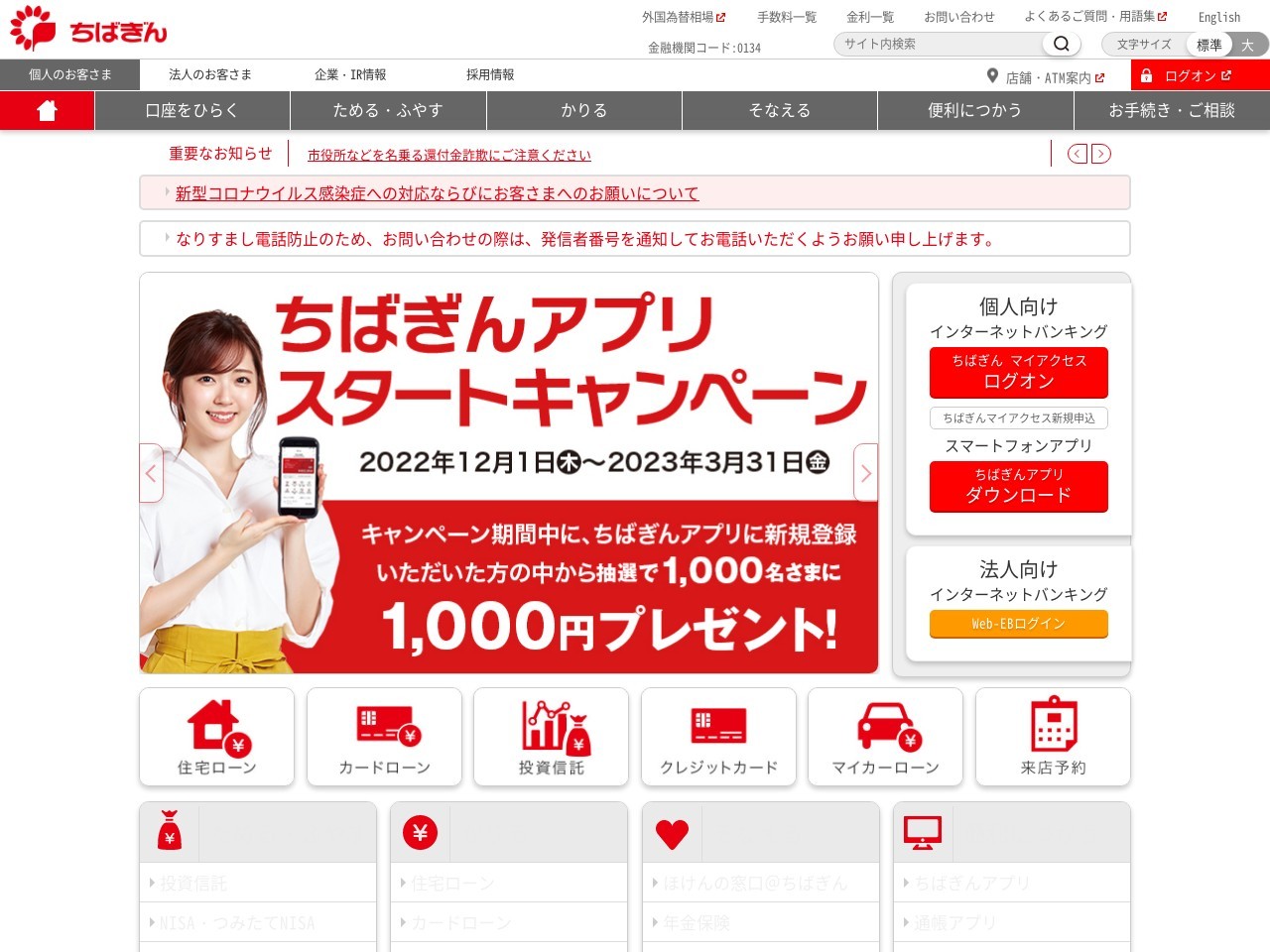
Task: Click the Chiba Bank logo
Action: pyautogui.click(x=88, y=29)
